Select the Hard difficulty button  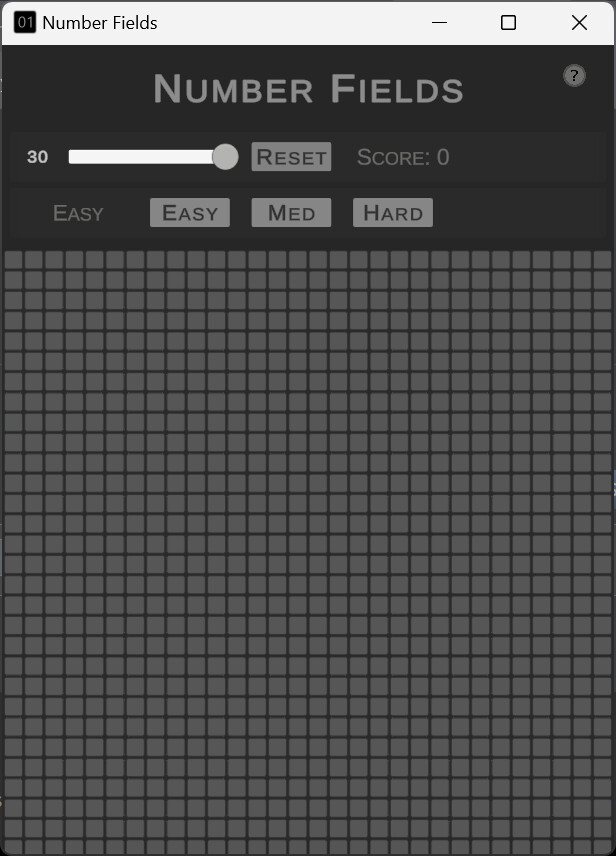pyautogui.click(x=392, y=212)
